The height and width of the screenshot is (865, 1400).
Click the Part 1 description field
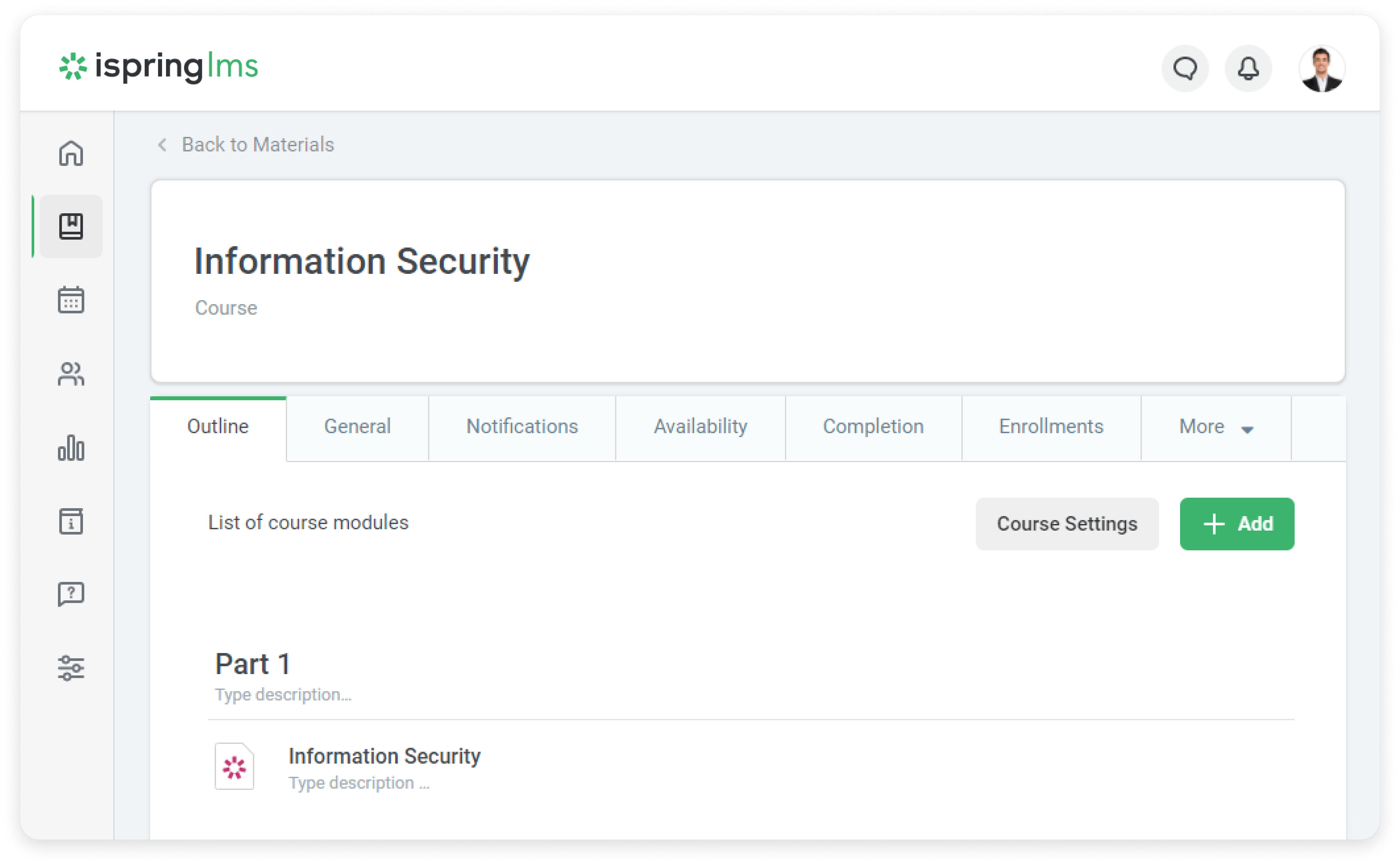283,695
